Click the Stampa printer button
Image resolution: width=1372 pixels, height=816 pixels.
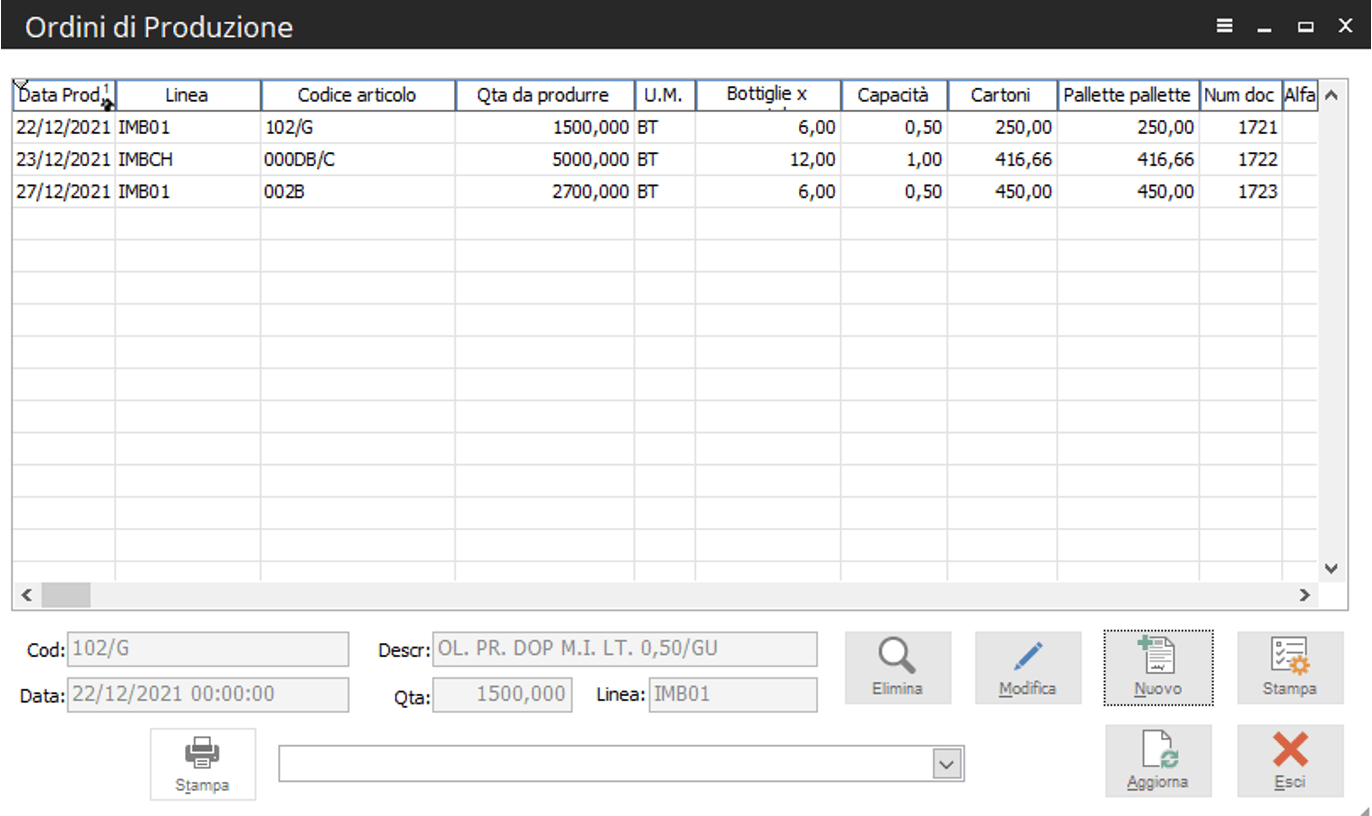[x=203, y=764]
